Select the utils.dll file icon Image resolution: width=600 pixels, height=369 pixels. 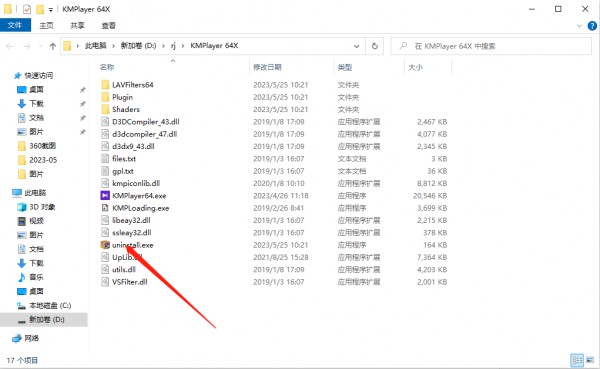[x=105, y=269]
